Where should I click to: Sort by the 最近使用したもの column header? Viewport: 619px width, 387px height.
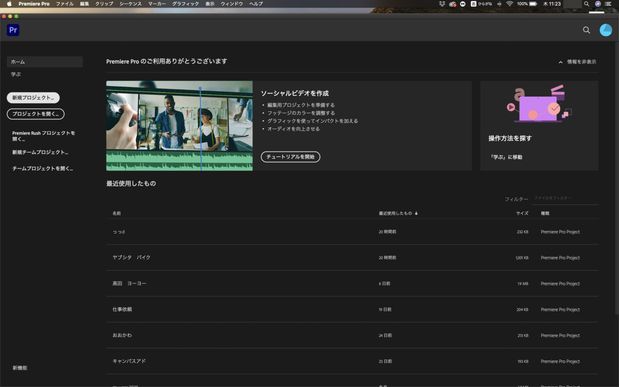click(398, 213)
